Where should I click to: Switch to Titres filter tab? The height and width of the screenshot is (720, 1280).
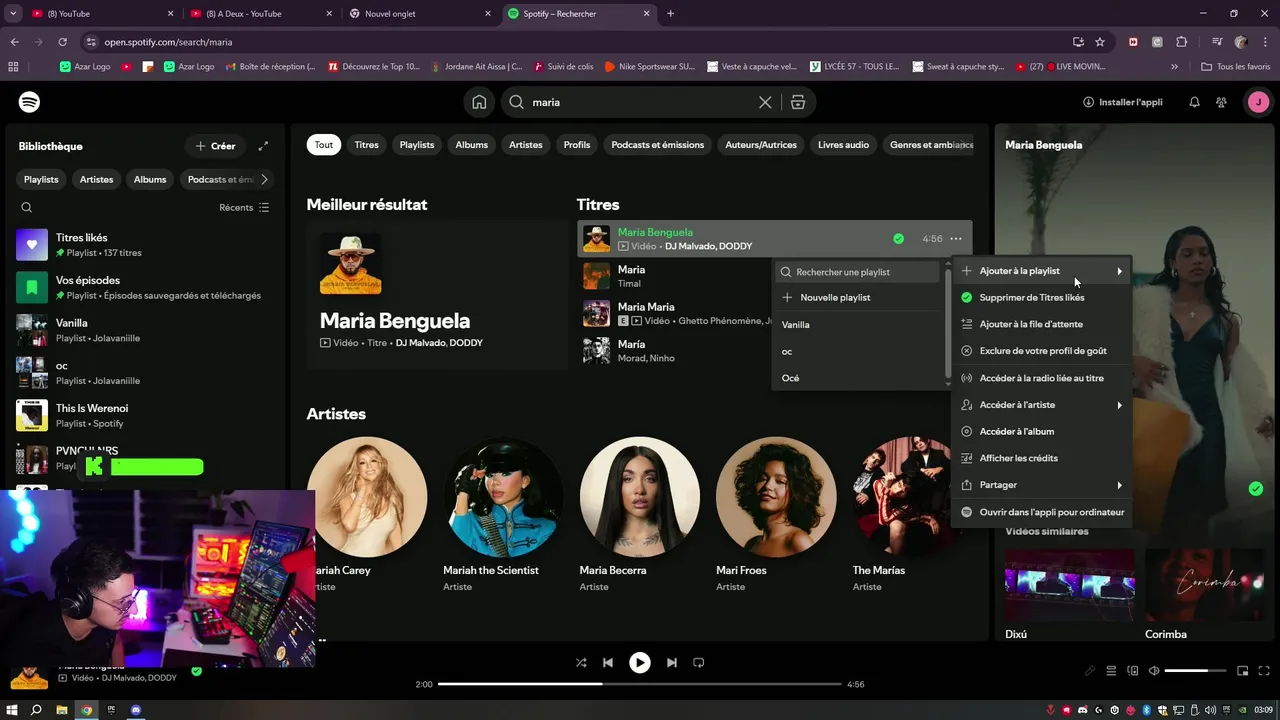(367, 145)
